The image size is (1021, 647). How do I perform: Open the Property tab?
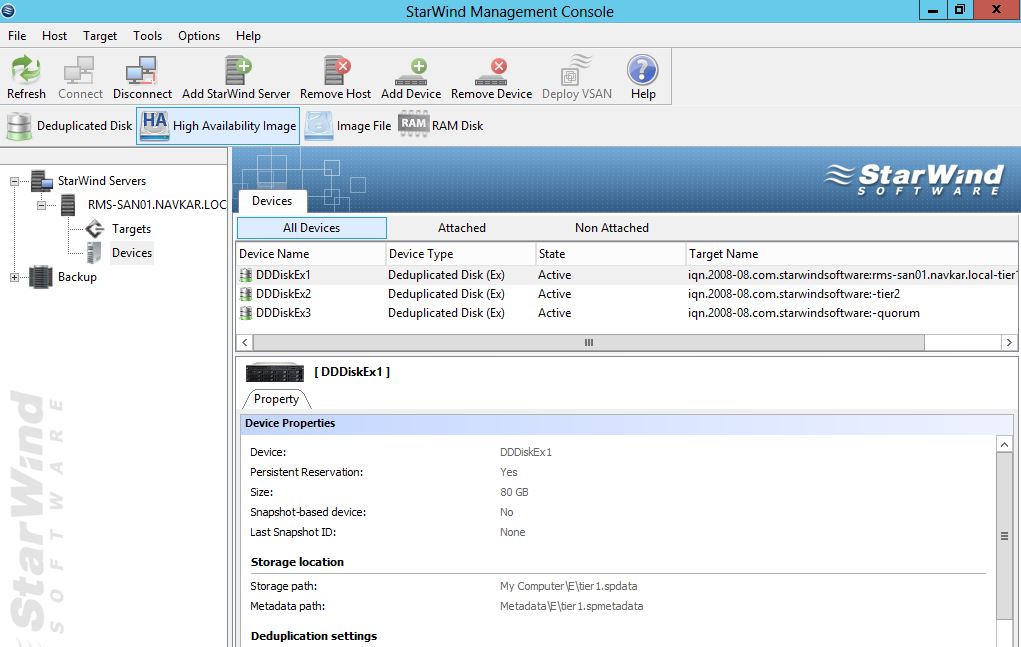[x=276, y=399]
